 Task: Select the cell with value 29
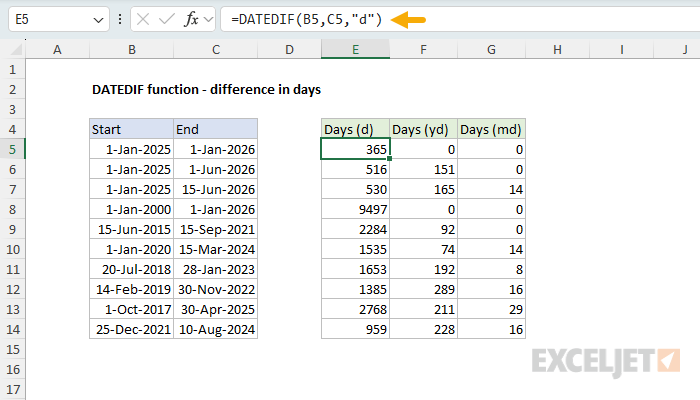point(491,309)
